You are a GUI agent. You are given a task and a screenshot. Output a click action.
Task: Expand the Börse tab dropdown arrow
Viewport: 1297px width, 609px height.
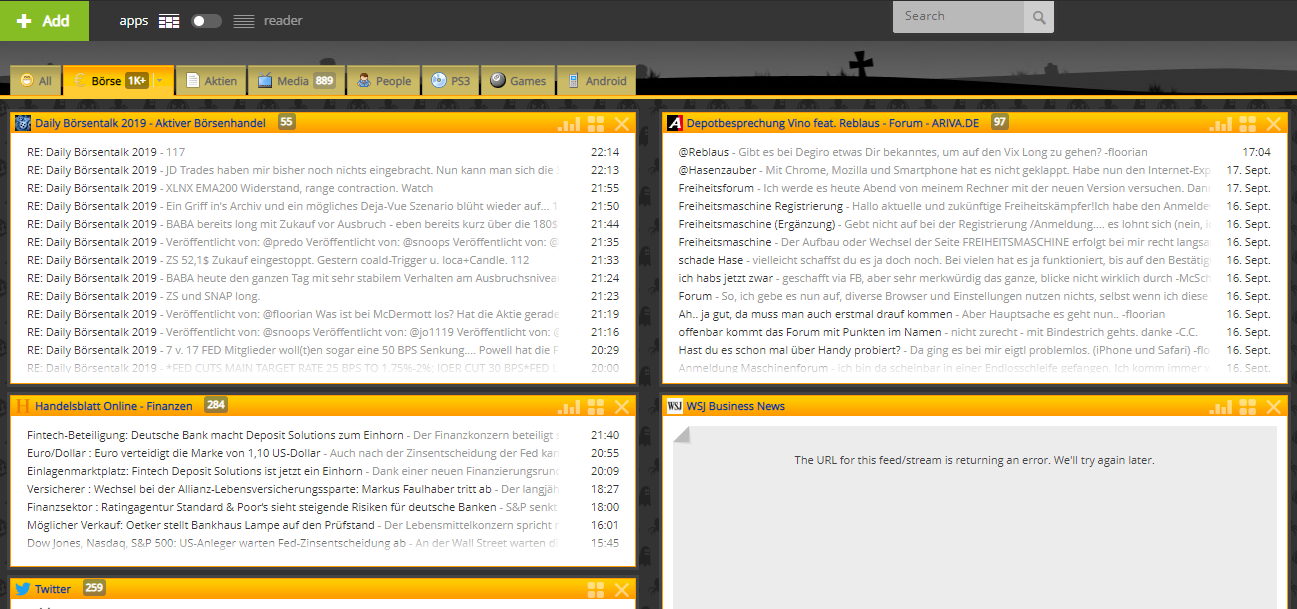pos(161,81)
